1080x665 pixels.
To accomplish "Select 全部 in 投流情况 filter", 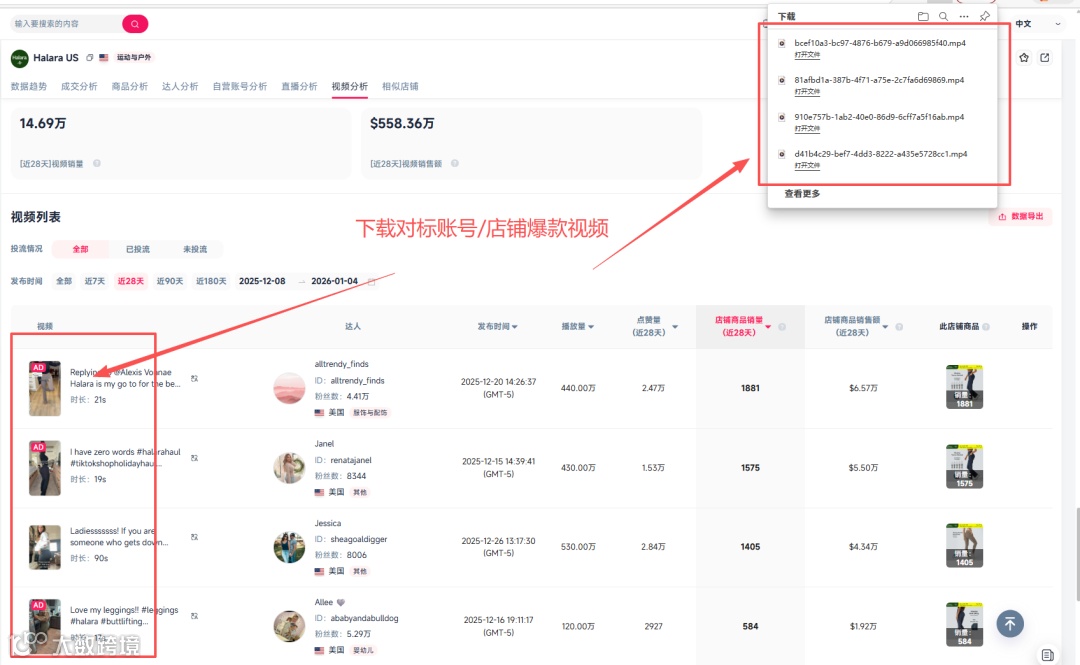I will [x=81, y=249].
